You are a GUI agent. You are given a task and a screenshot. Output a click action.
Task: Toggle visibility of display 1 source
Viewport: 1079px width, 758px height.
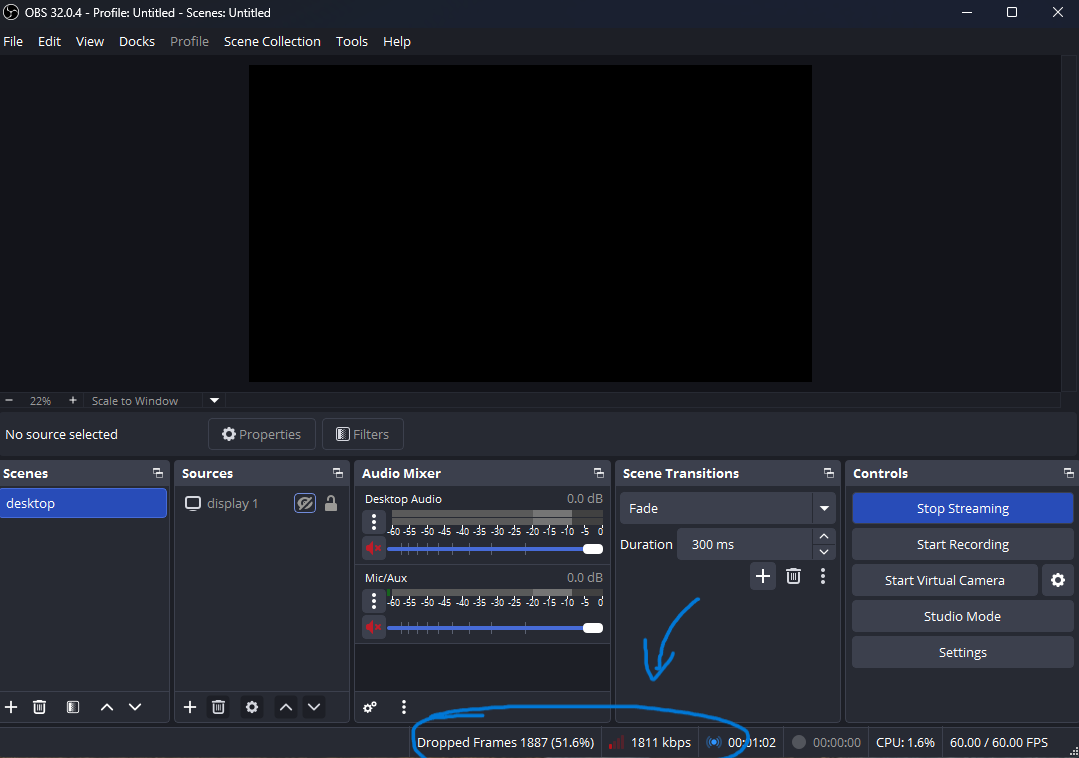pos(305,503)
